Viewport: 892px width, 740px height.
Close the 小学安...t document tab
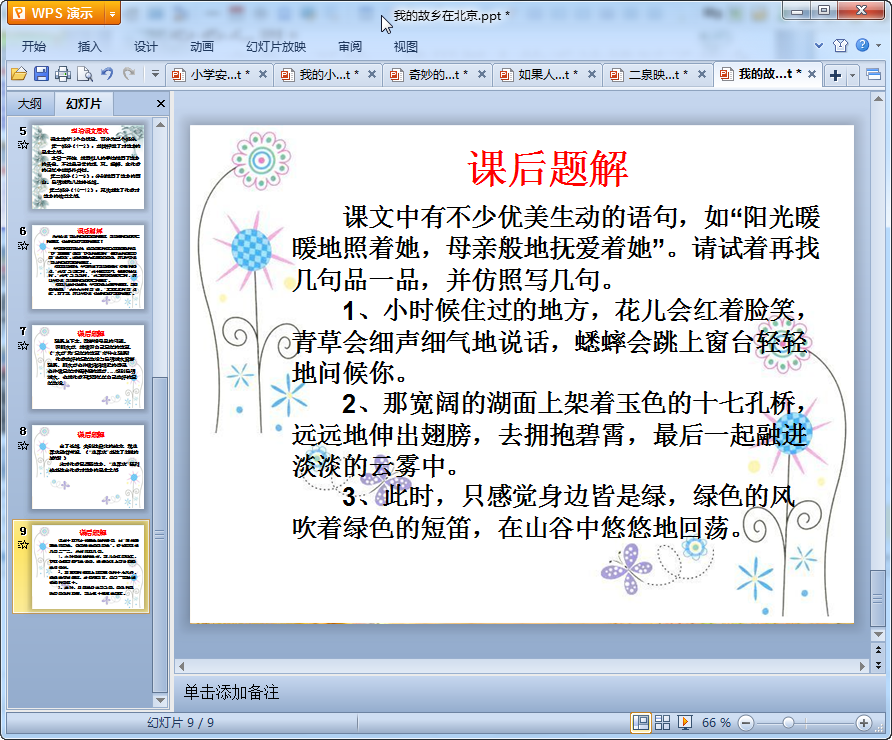[263, 74]
